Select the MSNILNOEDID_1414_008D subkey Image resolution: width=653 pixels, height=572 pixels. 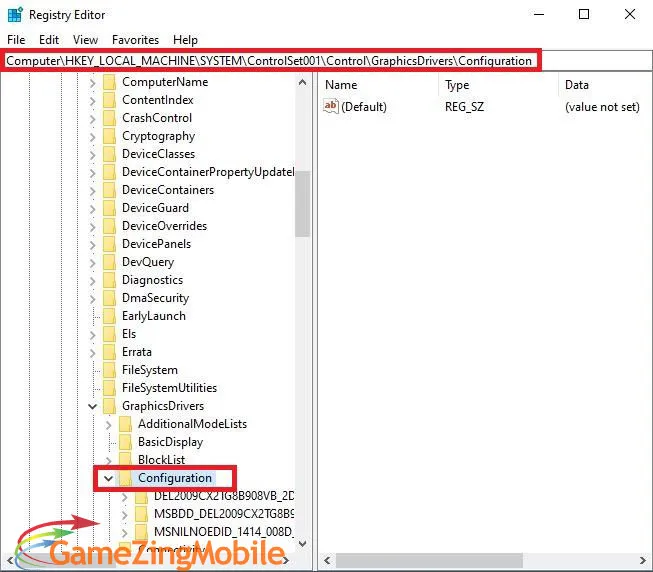click(224, 532)
